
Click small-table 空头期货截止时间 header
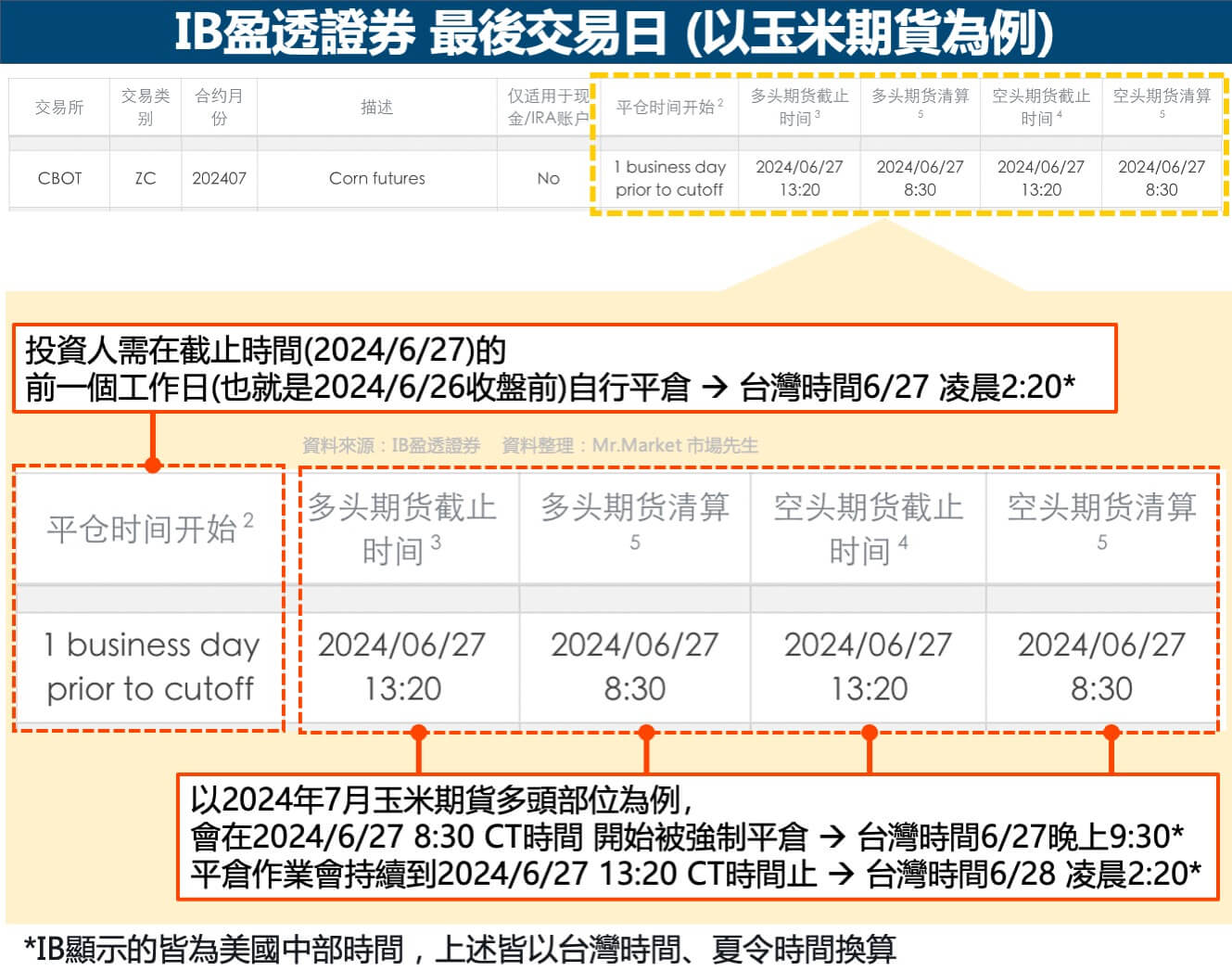click(x=1041, y=108)
